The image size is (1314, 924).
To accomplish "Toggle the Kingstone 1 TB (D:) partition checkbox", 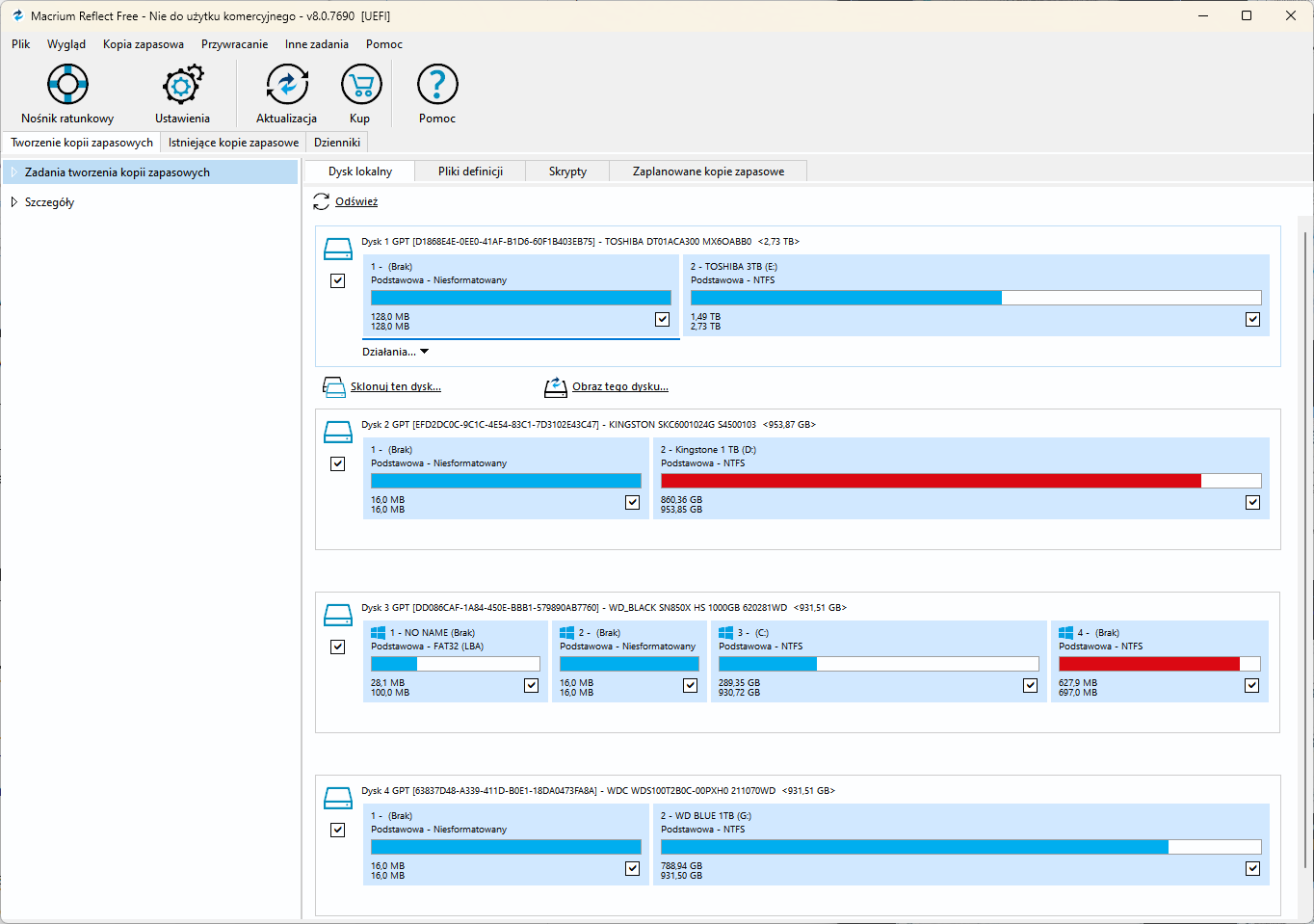I will coord(1252,502).
